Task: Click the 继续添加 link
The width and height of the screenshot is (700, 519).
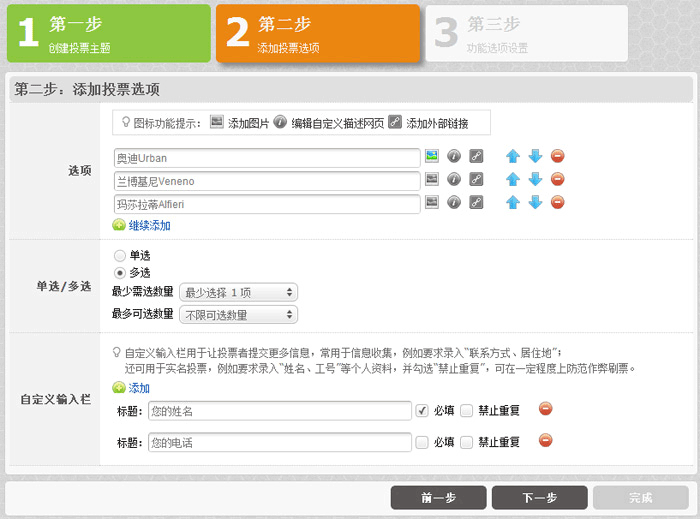Action: [x=150, y=225]
